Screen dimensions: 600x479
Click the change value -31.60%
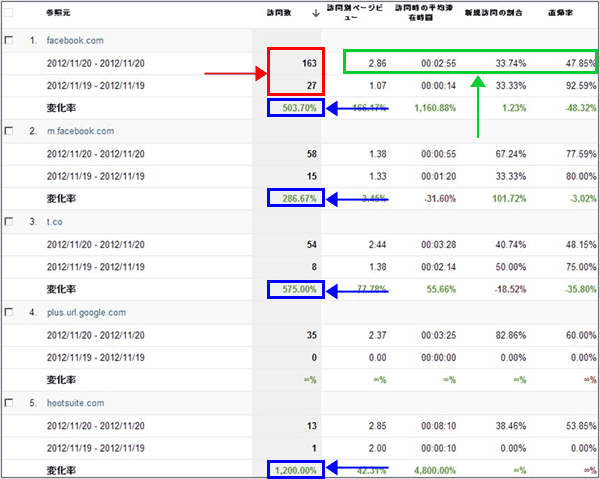[x=440, y=199]
